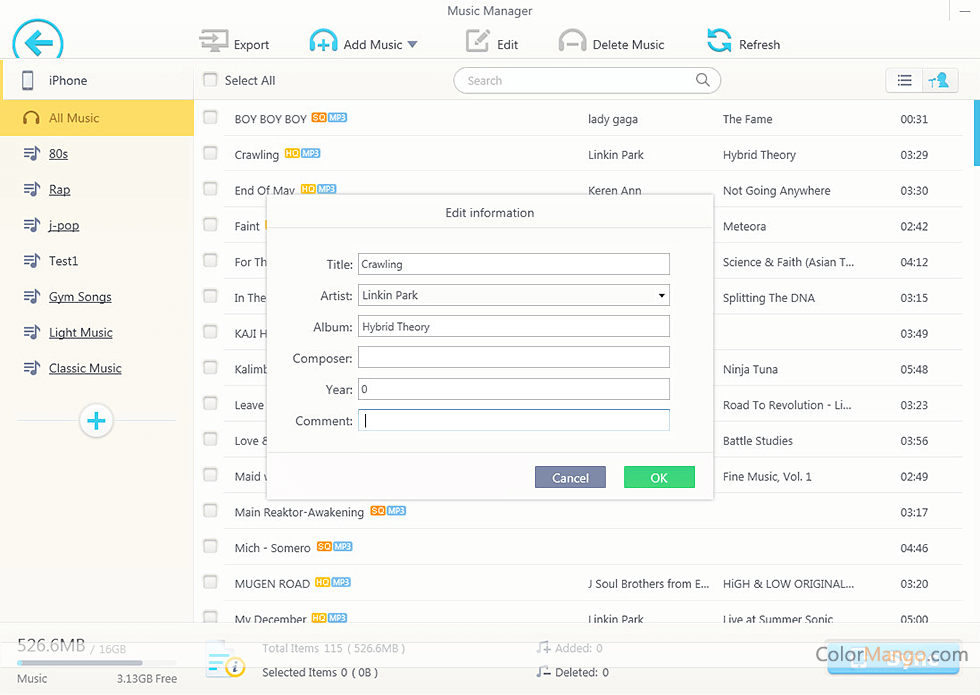Screen dimensions: 980x695
Task: Click the Delete Music icon
Action: 572,42
